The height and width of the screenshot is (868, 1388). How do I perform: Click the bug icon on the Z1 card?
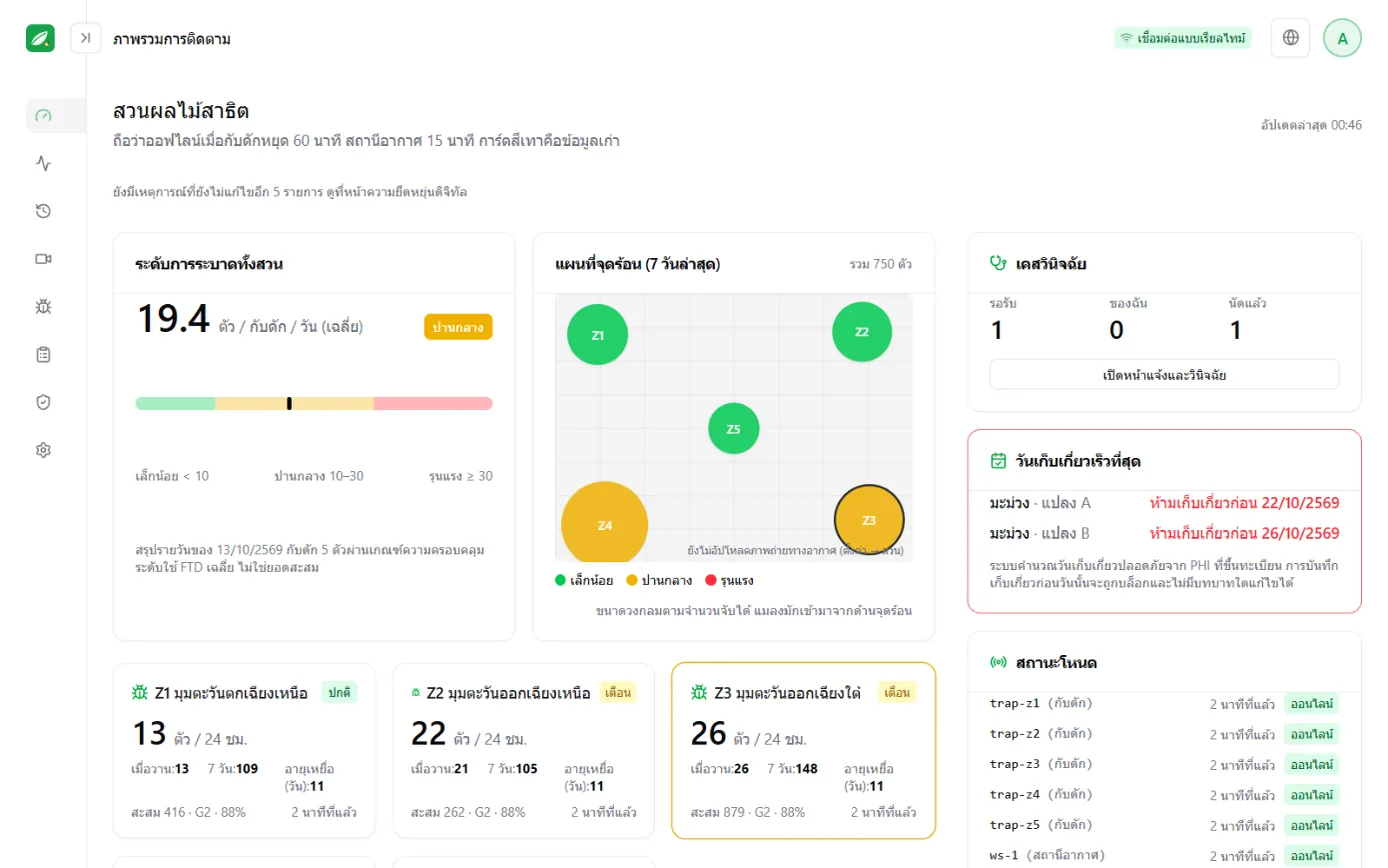(140, 692)
